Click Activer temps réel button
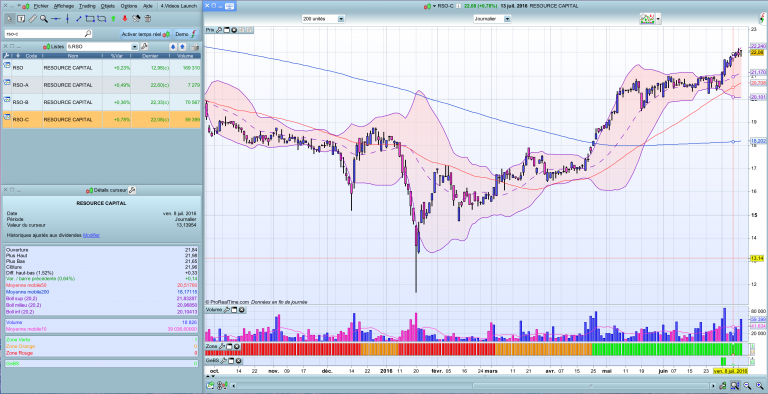Image resolution: width=768 pixels, height=394 pixels. pos(145,34)
